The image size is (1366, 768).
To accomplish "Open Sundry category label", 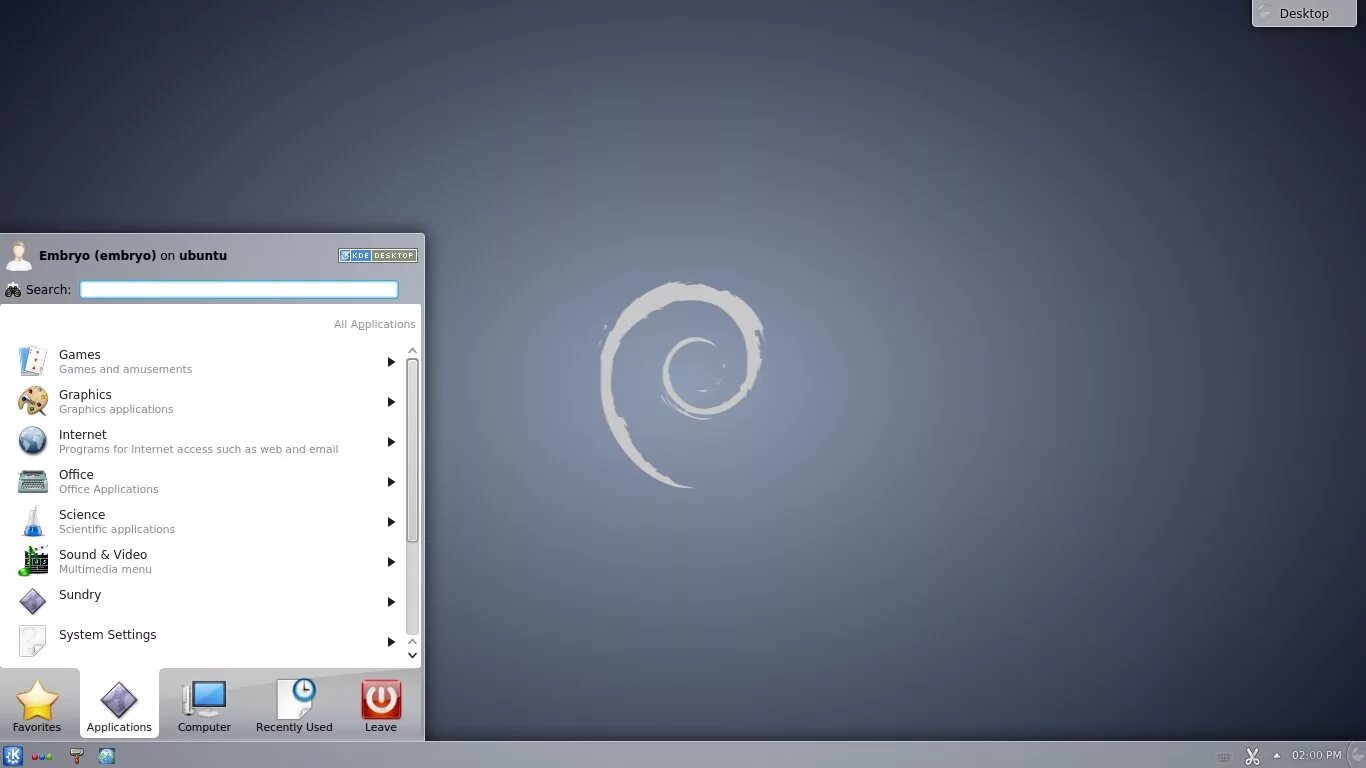I will (80, 595).
